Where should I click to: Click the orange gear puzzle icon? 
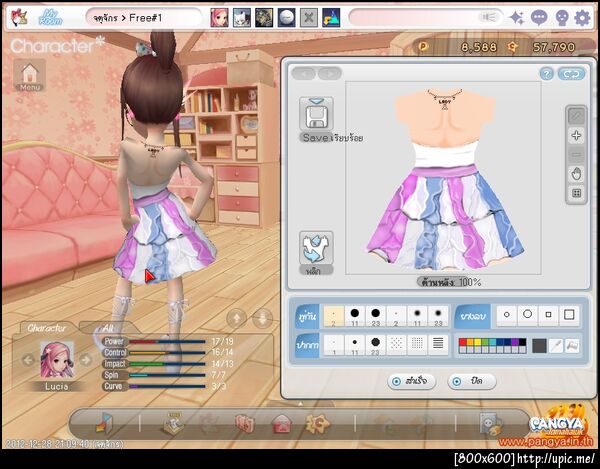pyautogui.click(x=318, y=423)
